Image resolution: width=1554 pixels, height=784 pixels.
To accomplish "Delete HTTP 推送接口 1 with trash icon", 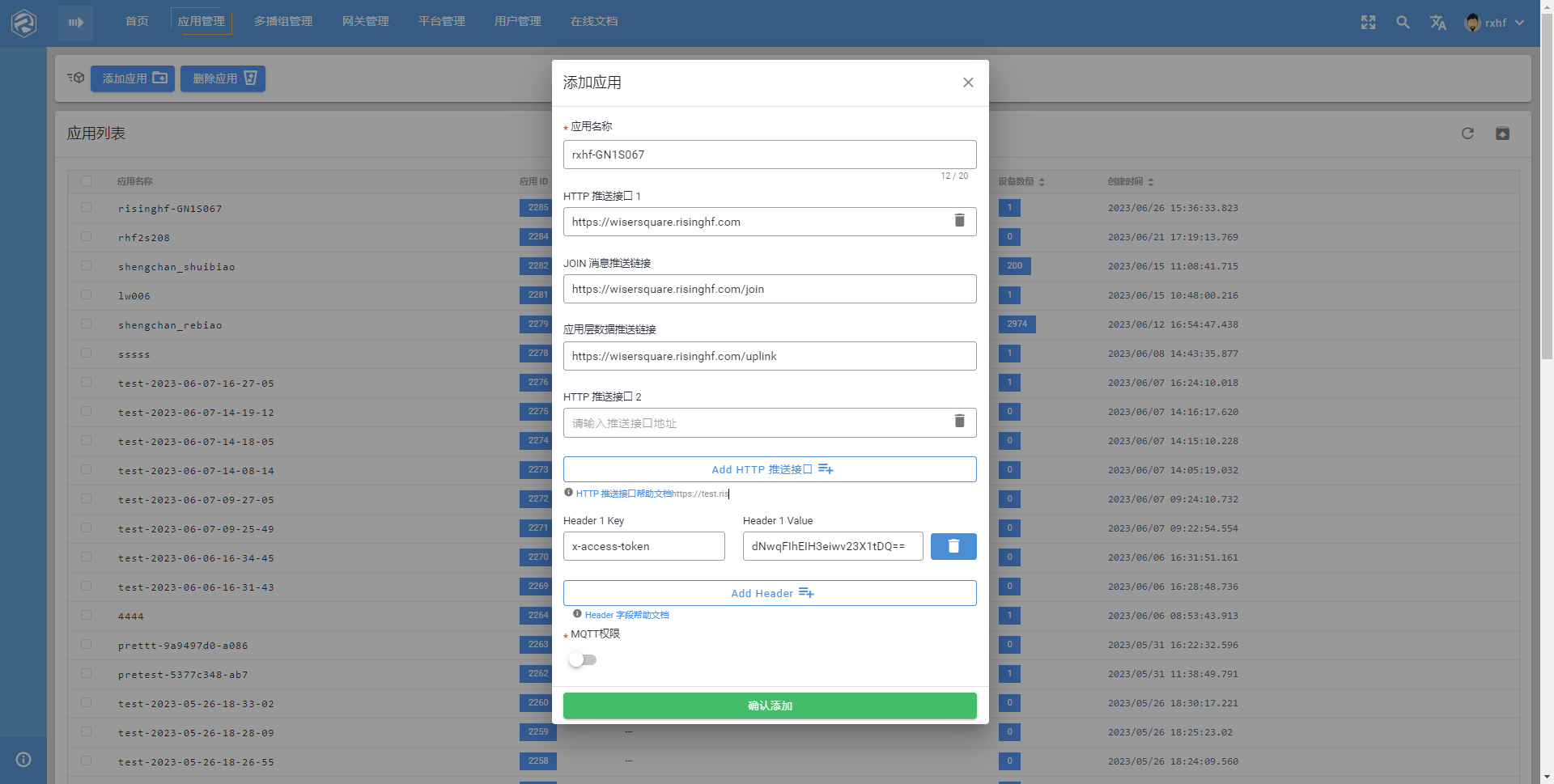I will 959,221.
